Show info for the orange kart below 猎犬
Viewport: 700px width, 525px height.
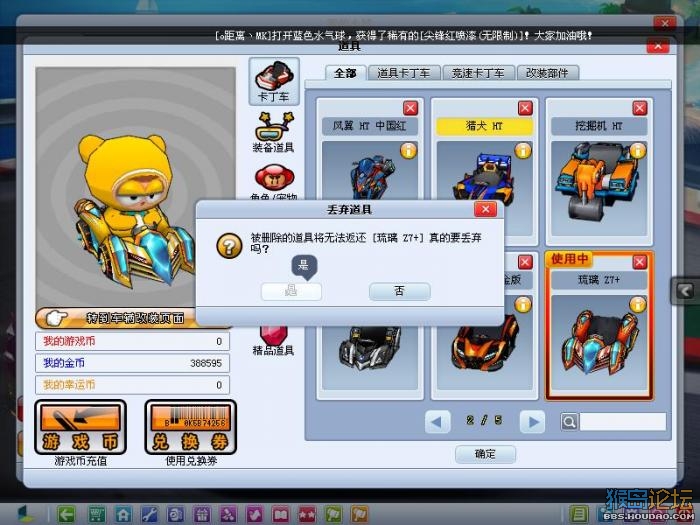coord(523,305)
